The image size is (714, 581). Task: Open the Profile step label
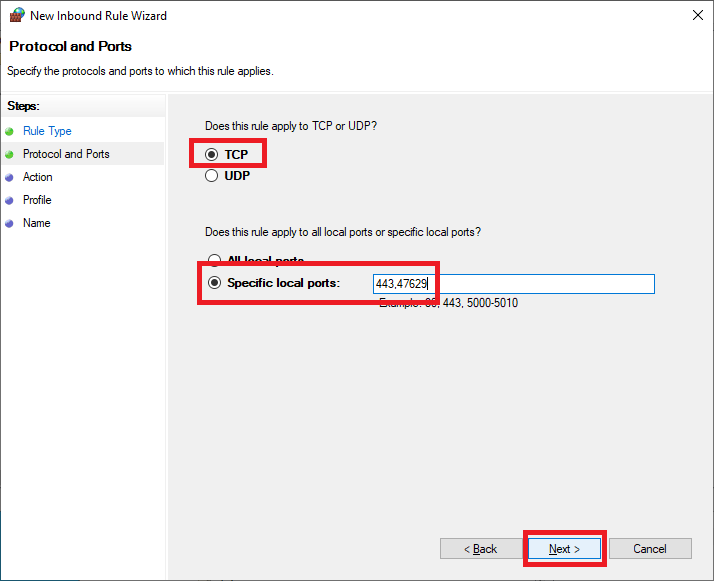pyautogui.click(x=37, y=200)
